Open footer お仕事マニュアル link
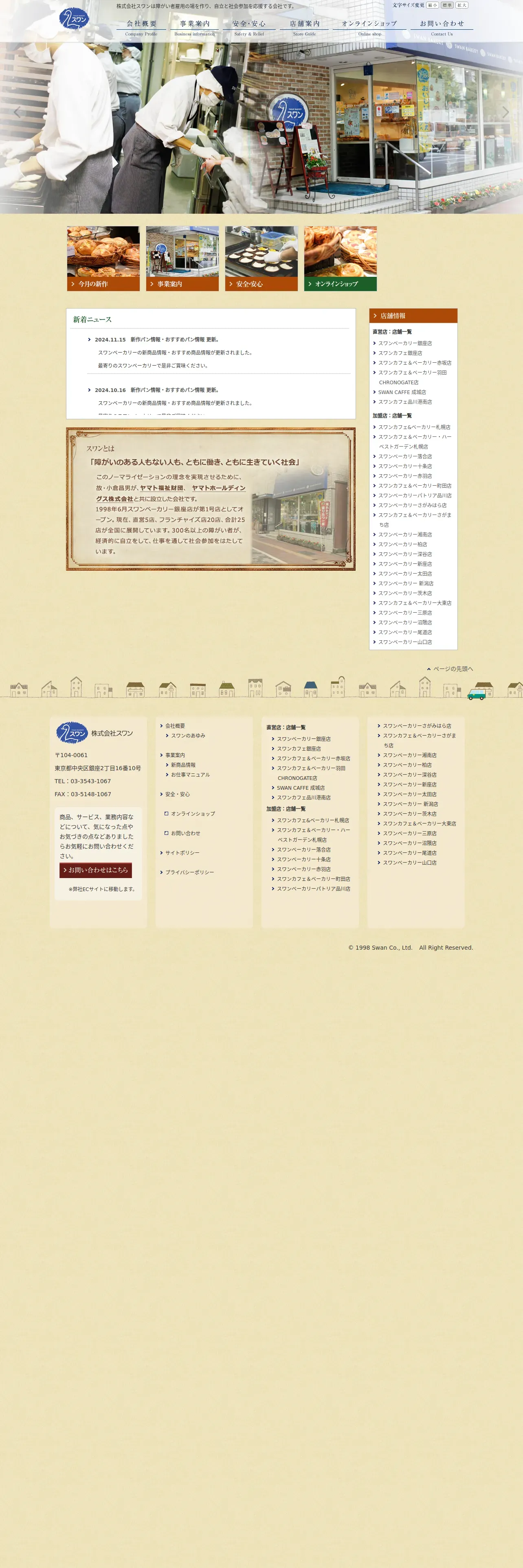Image resolution: width=523 pixels, height=1568 pixels. (190, 774)
